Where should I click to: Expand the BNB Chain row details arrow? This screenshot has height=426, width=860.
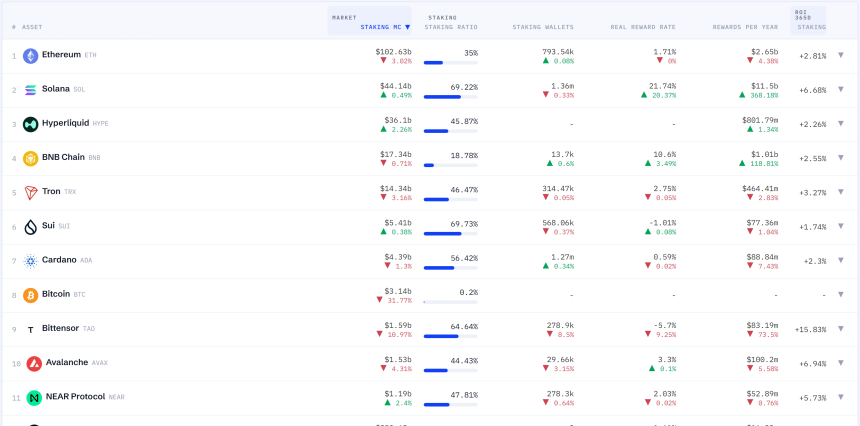(x=841, y=157)
